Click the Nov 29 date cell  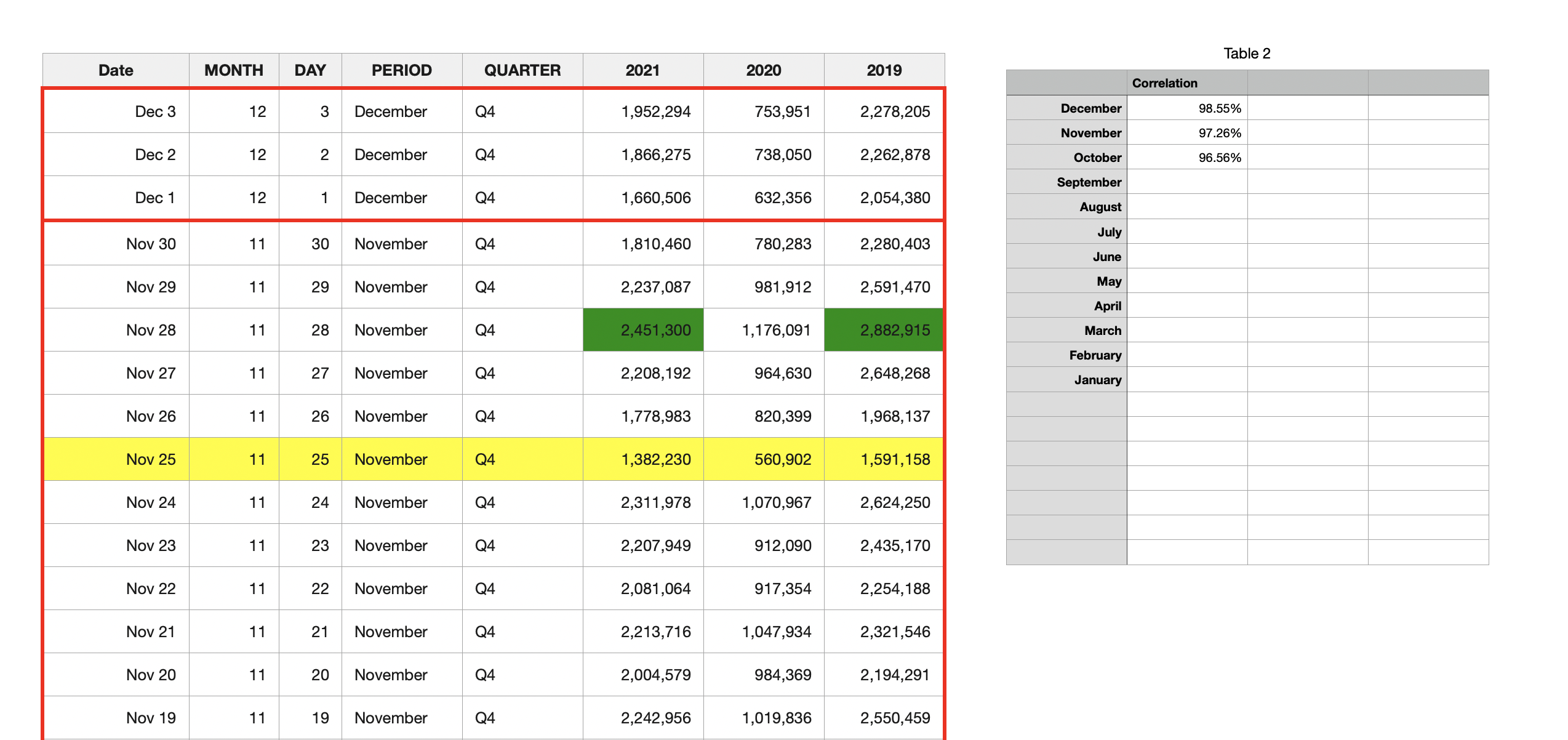click(116, 287)
